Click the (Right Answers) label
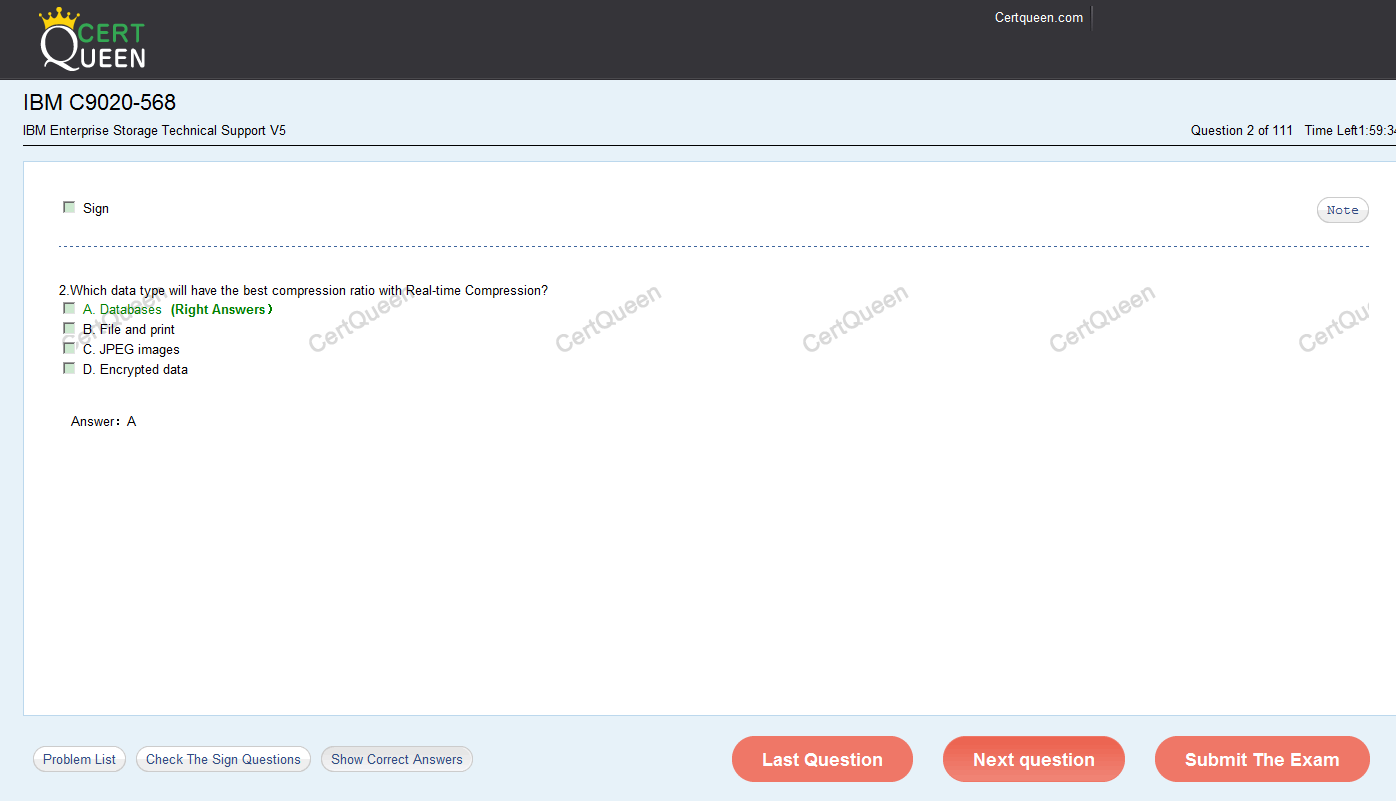Screen dimensions: 1396x801 [x=221, y=309]
